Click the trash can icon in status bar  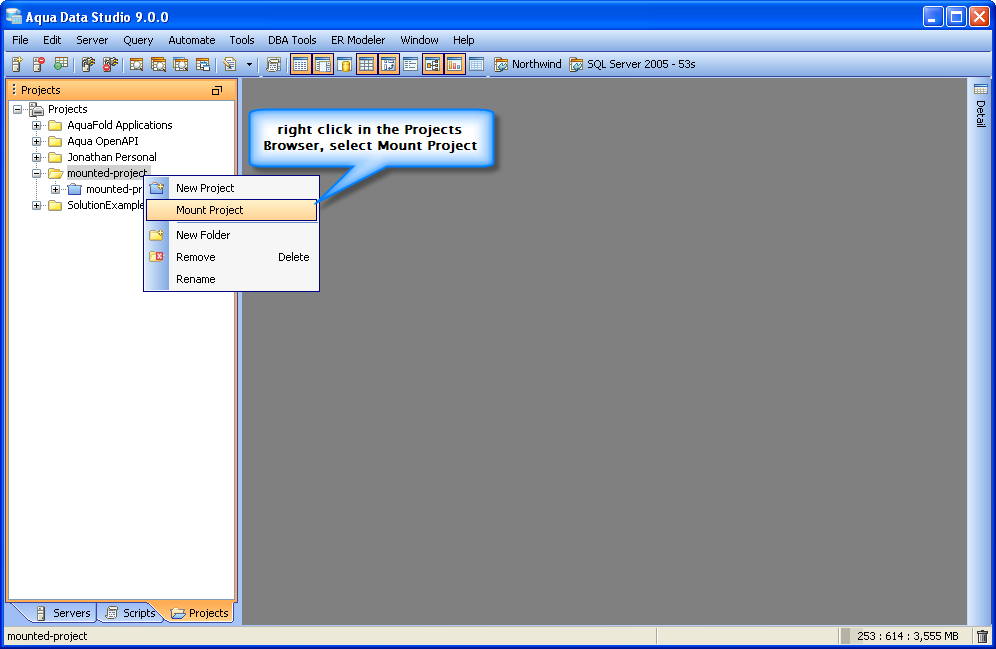tap(982, 636)
